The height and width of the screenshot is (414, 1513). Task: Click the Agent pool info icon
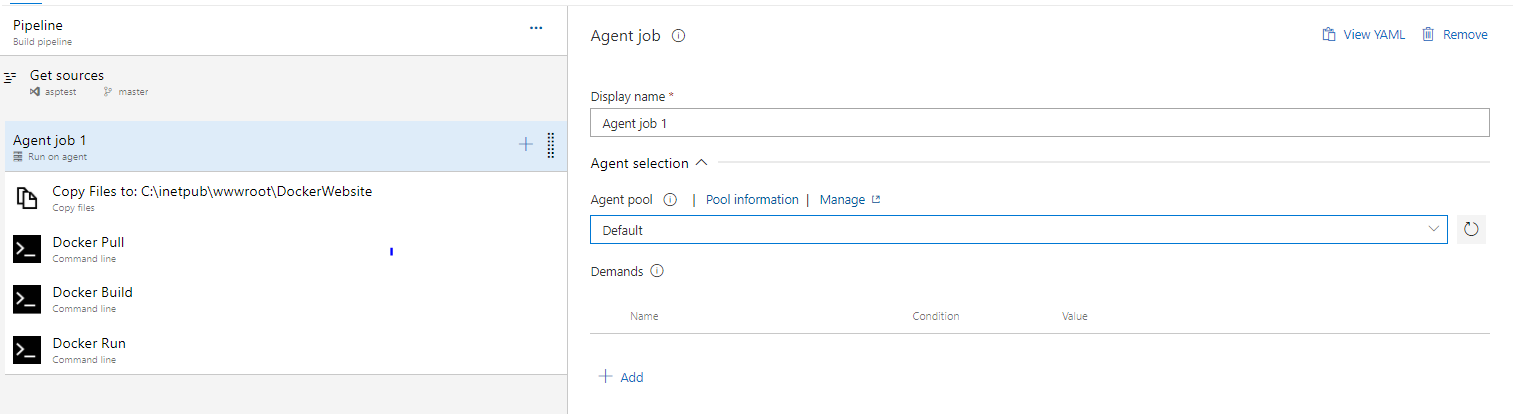point(670,200)
